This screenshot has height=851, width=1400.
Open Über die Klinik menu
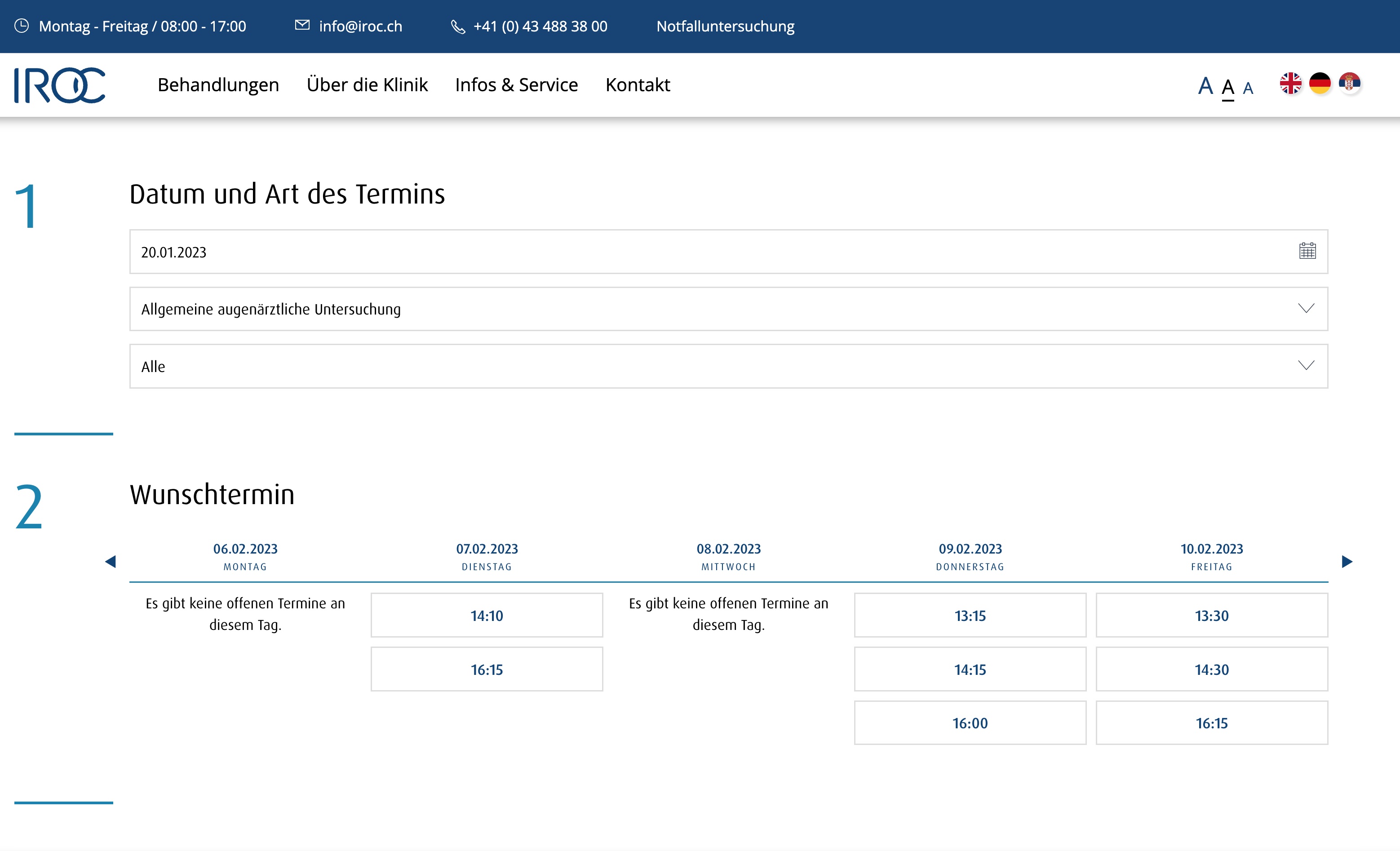coord(367,84)
